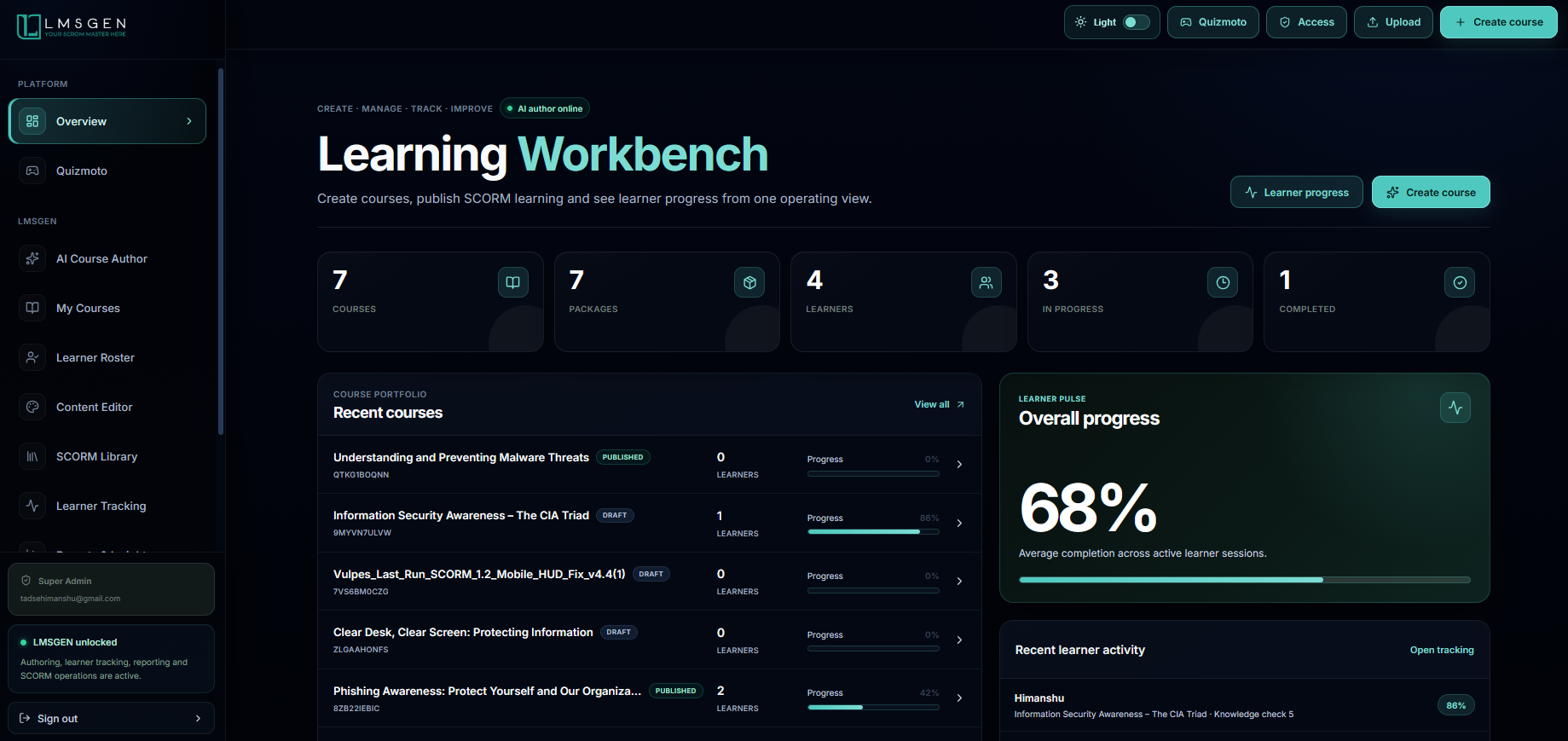Screen dimensions: 1568x741
Task: Click the shield icon beside Super Admin
Action: click(x=26, y=581)
